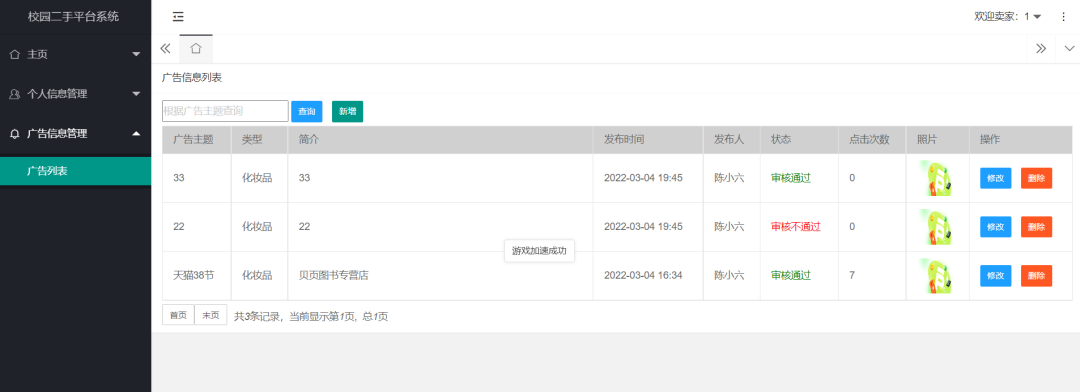Screen dimensions: 1080x392
Task: Open the home tab with house icon
Action: click(x=196, y=48)
